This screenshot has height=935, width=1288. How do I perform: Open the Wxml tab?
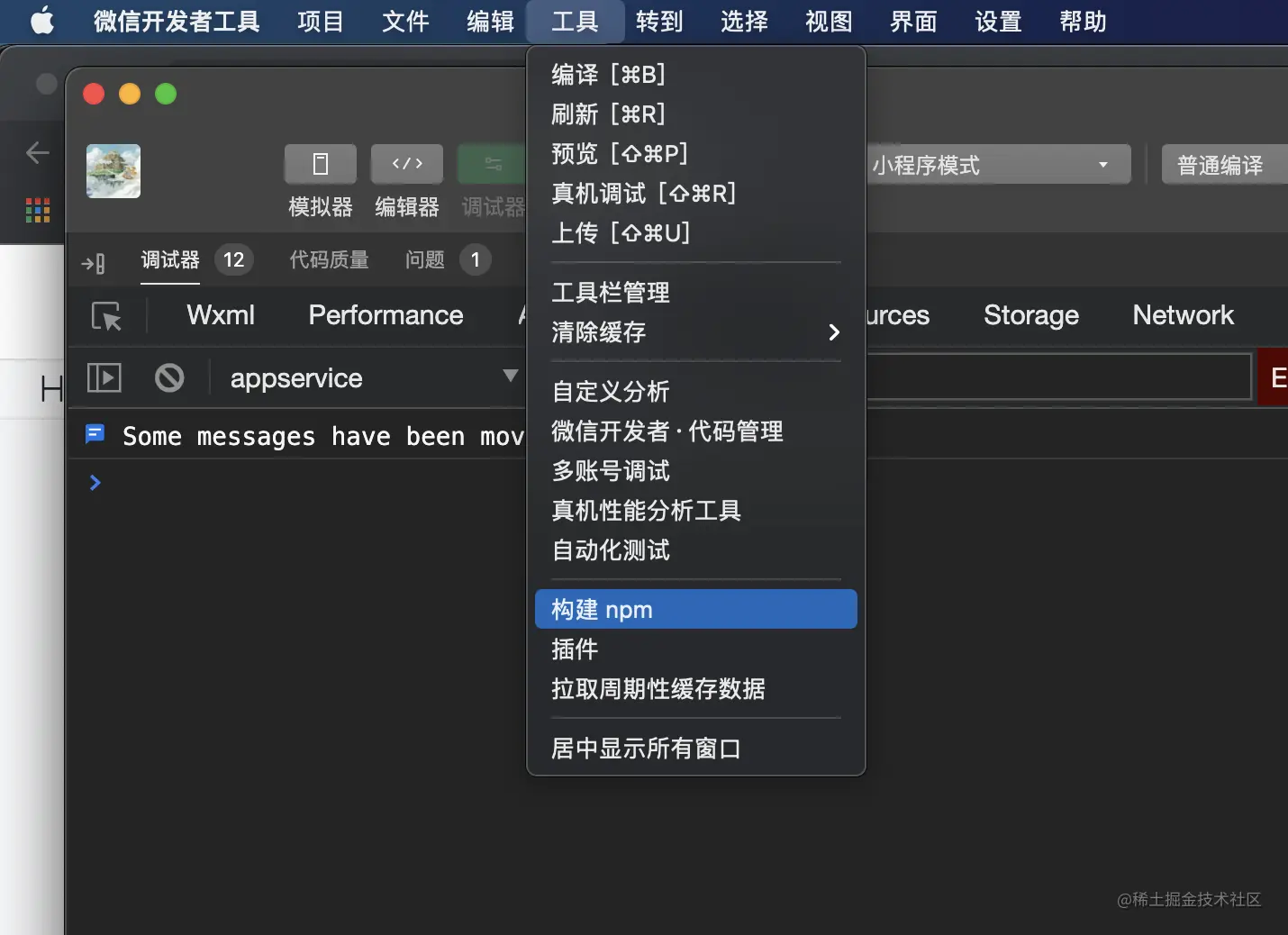click(221, 315)
